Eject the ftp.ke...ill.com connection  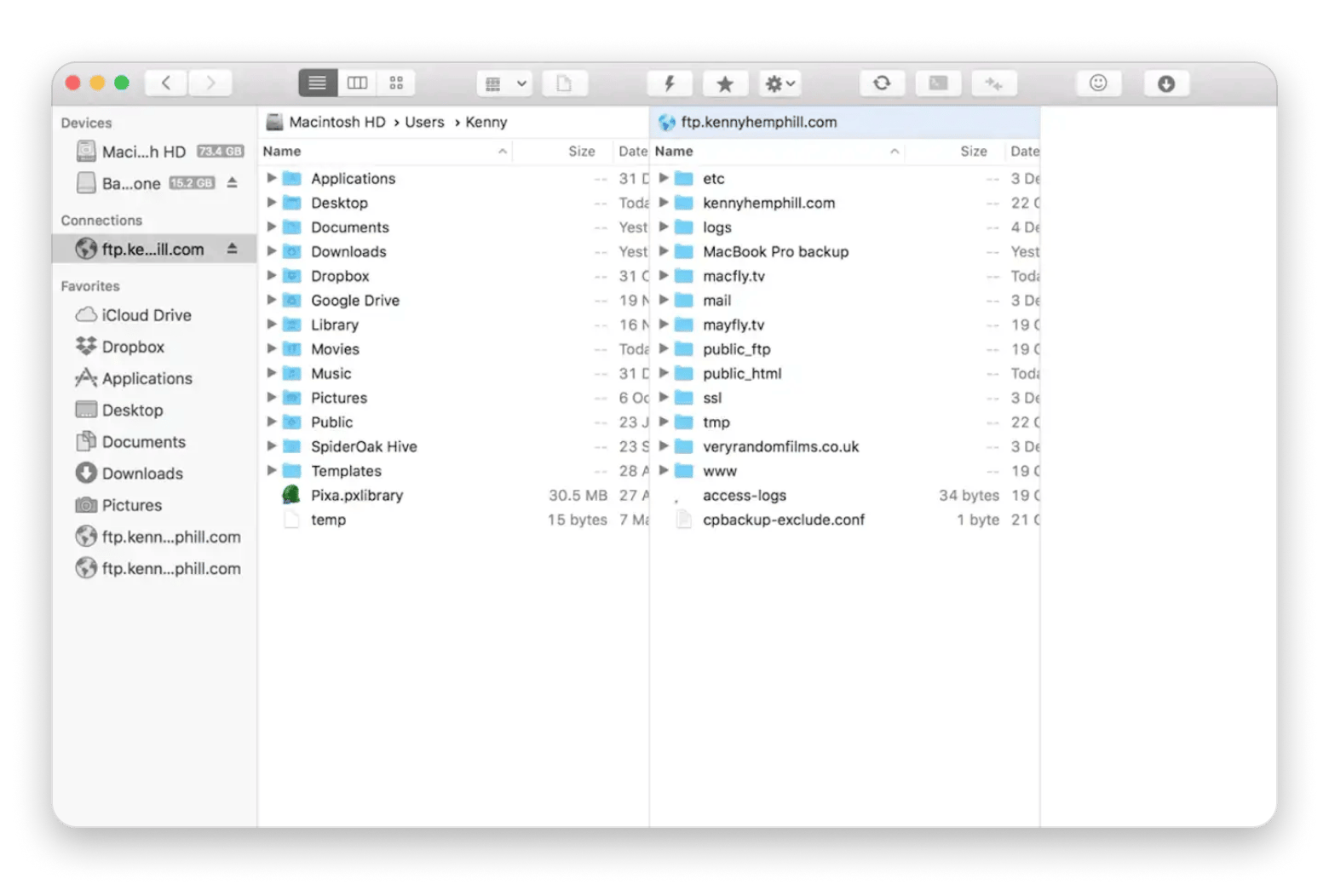pyautogui.click(x=232, y=249)
